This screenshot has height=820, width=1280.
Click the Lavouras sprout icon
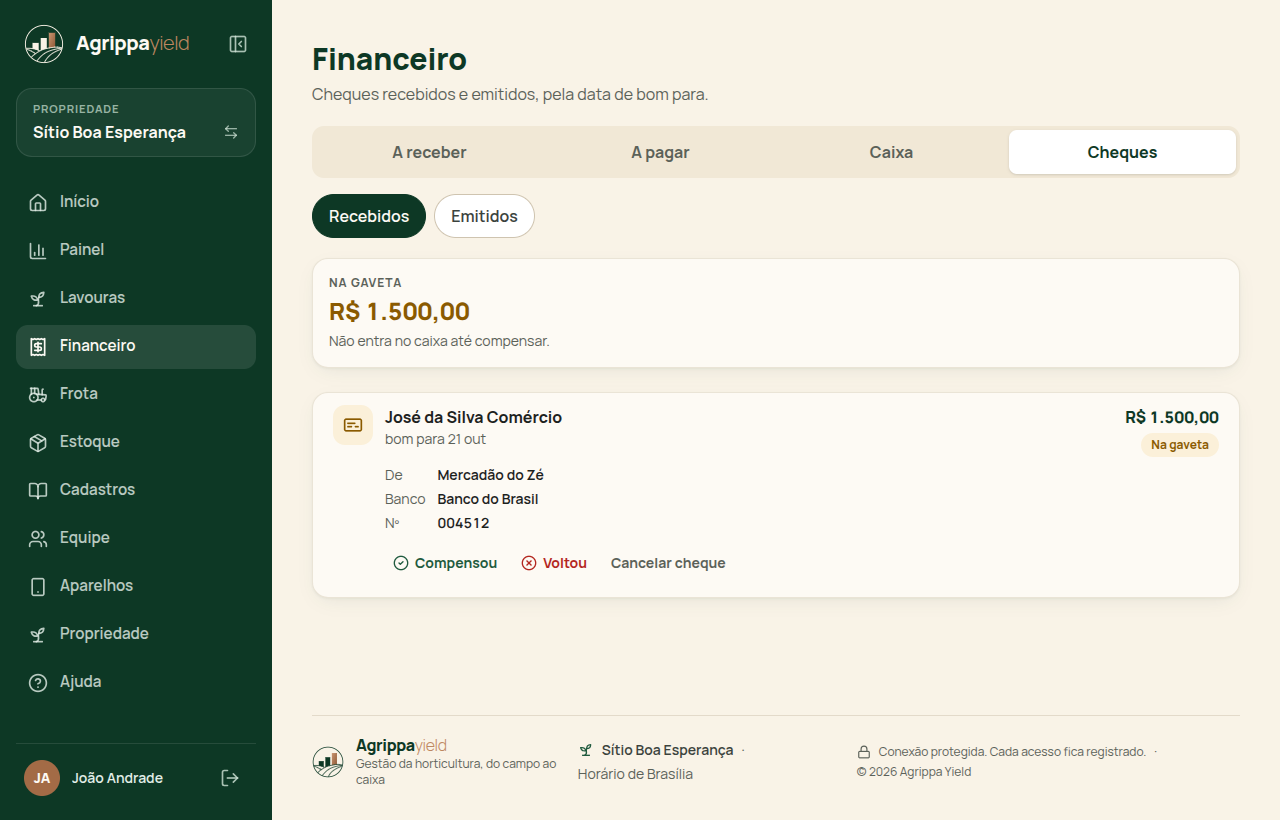(38, 298)
